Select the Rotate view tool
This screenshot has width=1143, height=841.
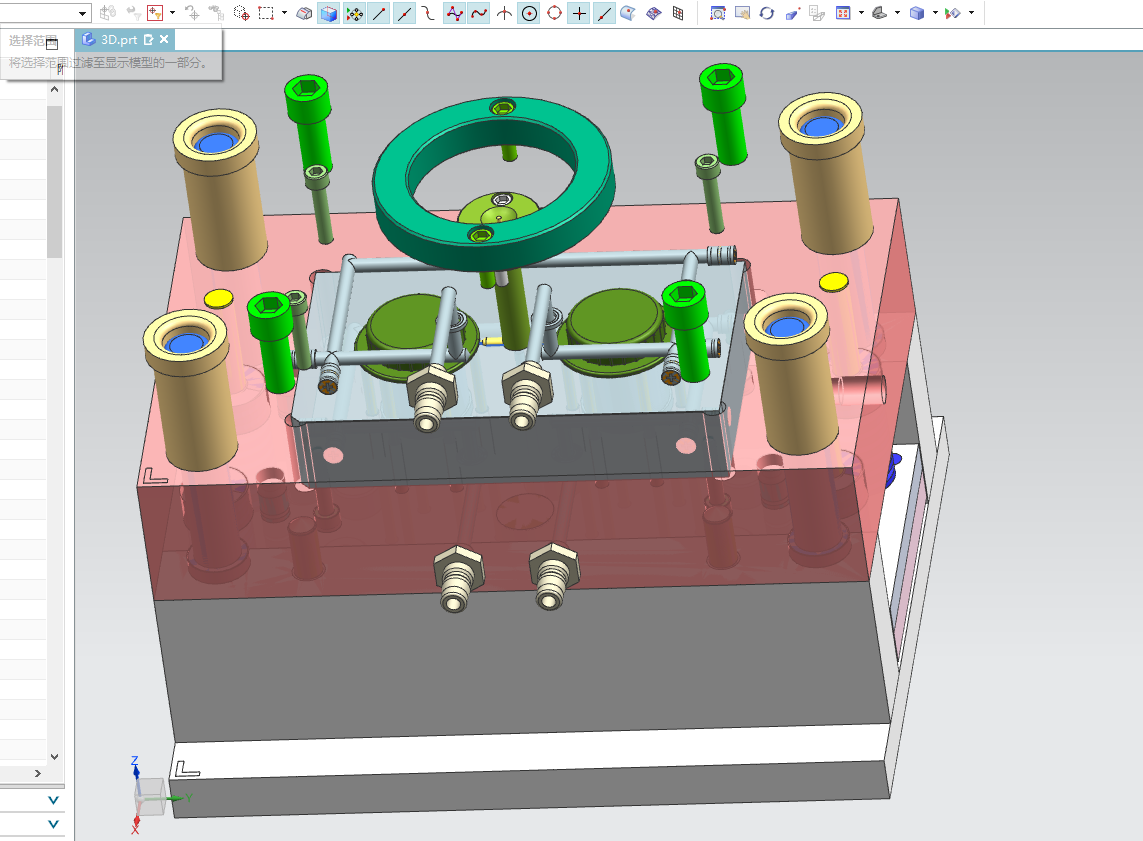(767, 13)
